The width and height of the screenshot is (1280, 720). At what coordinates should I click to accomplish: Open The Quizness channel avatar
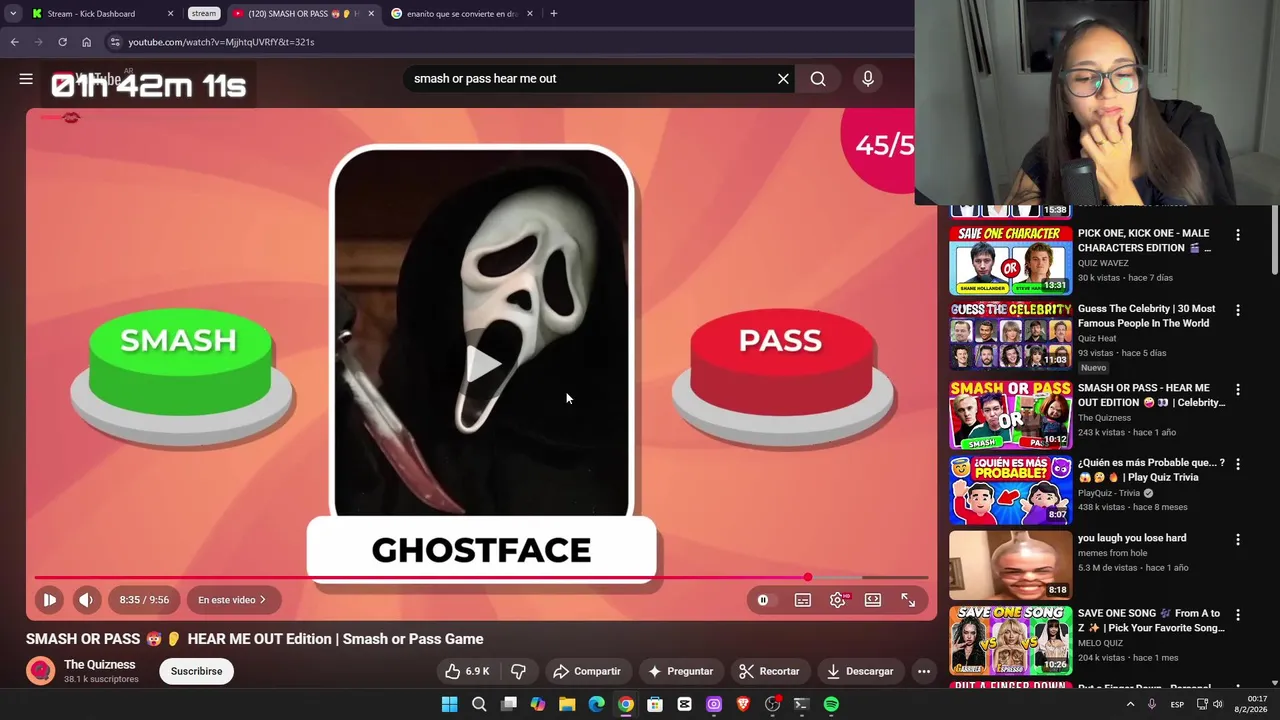point(40,671)
